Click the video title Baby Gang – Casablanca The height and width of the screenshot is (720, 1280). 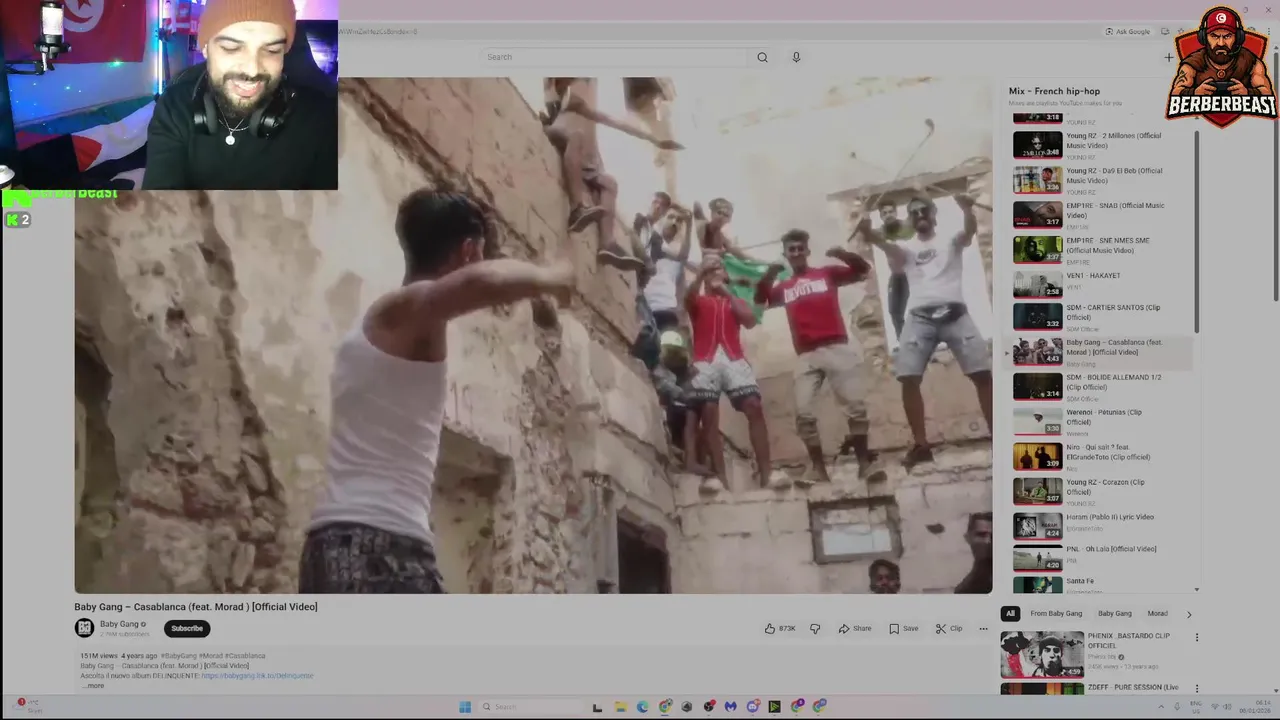(x=196, y=606)
